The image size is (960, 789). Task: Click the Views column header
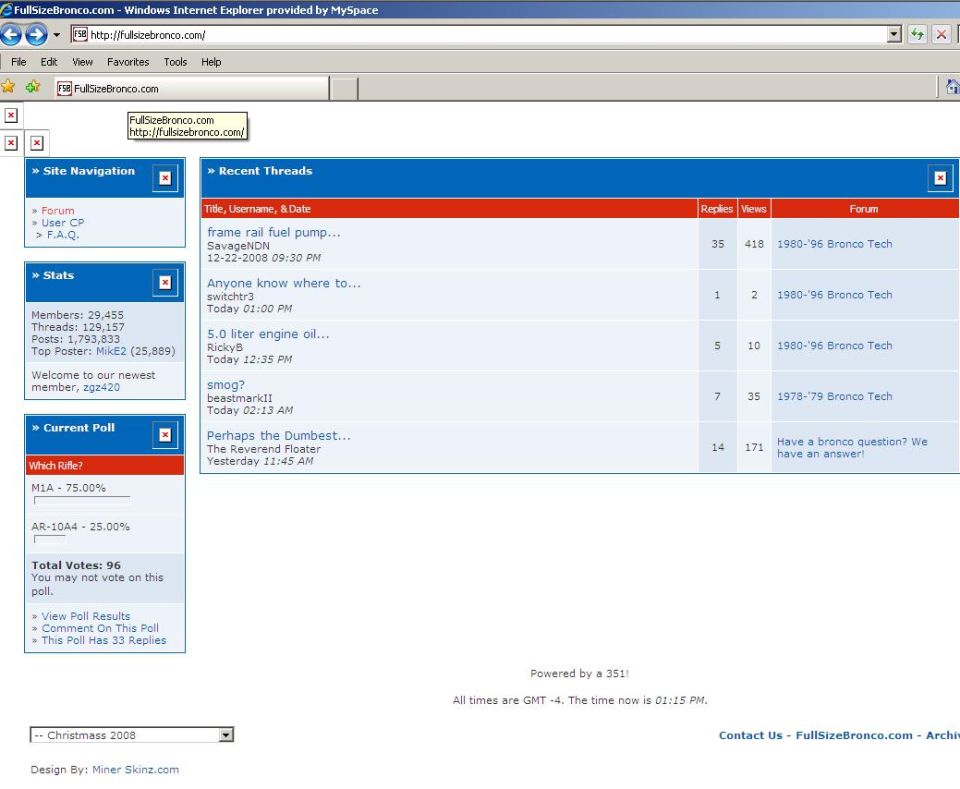(x=754, y=209)
